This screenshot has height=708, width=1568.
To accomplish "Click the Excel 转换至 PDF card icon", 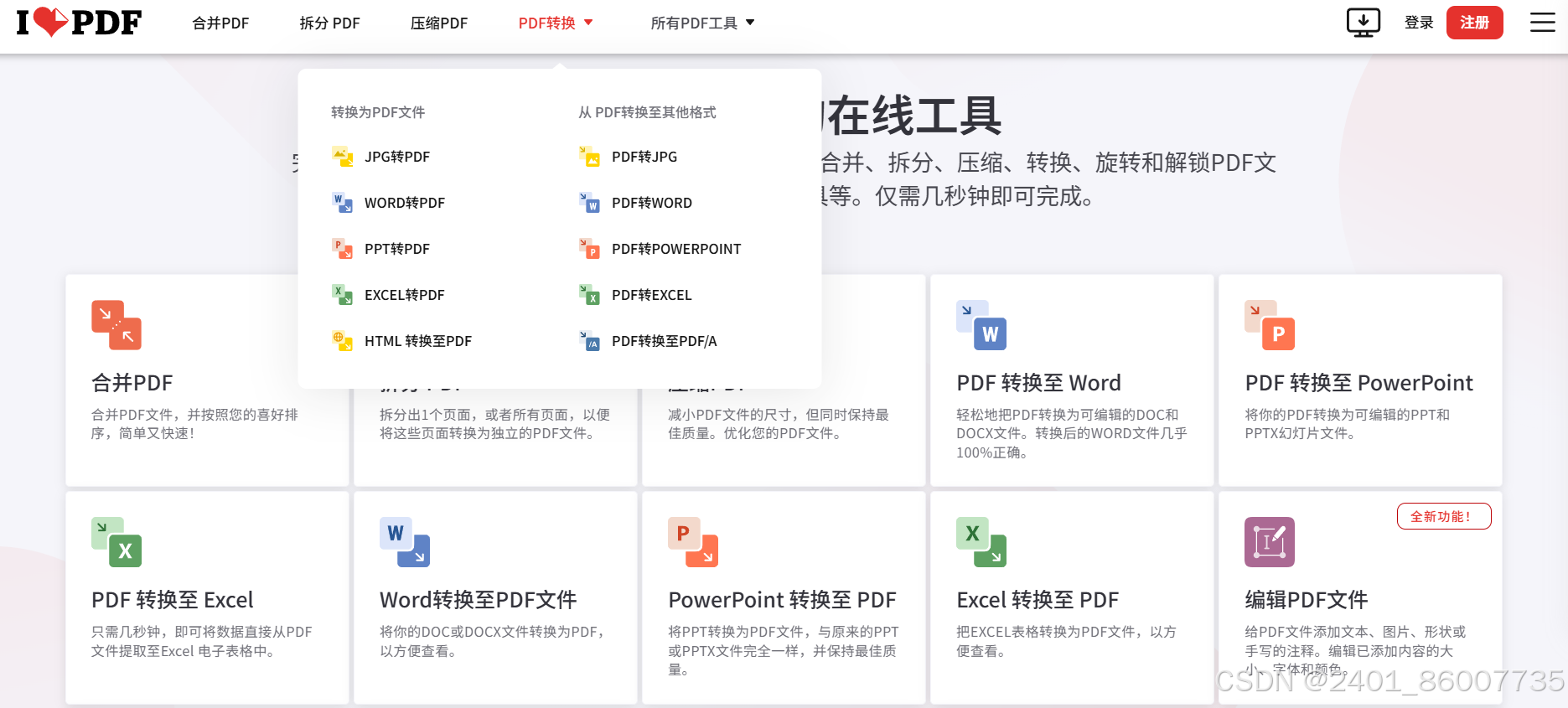I will point(981,542).
